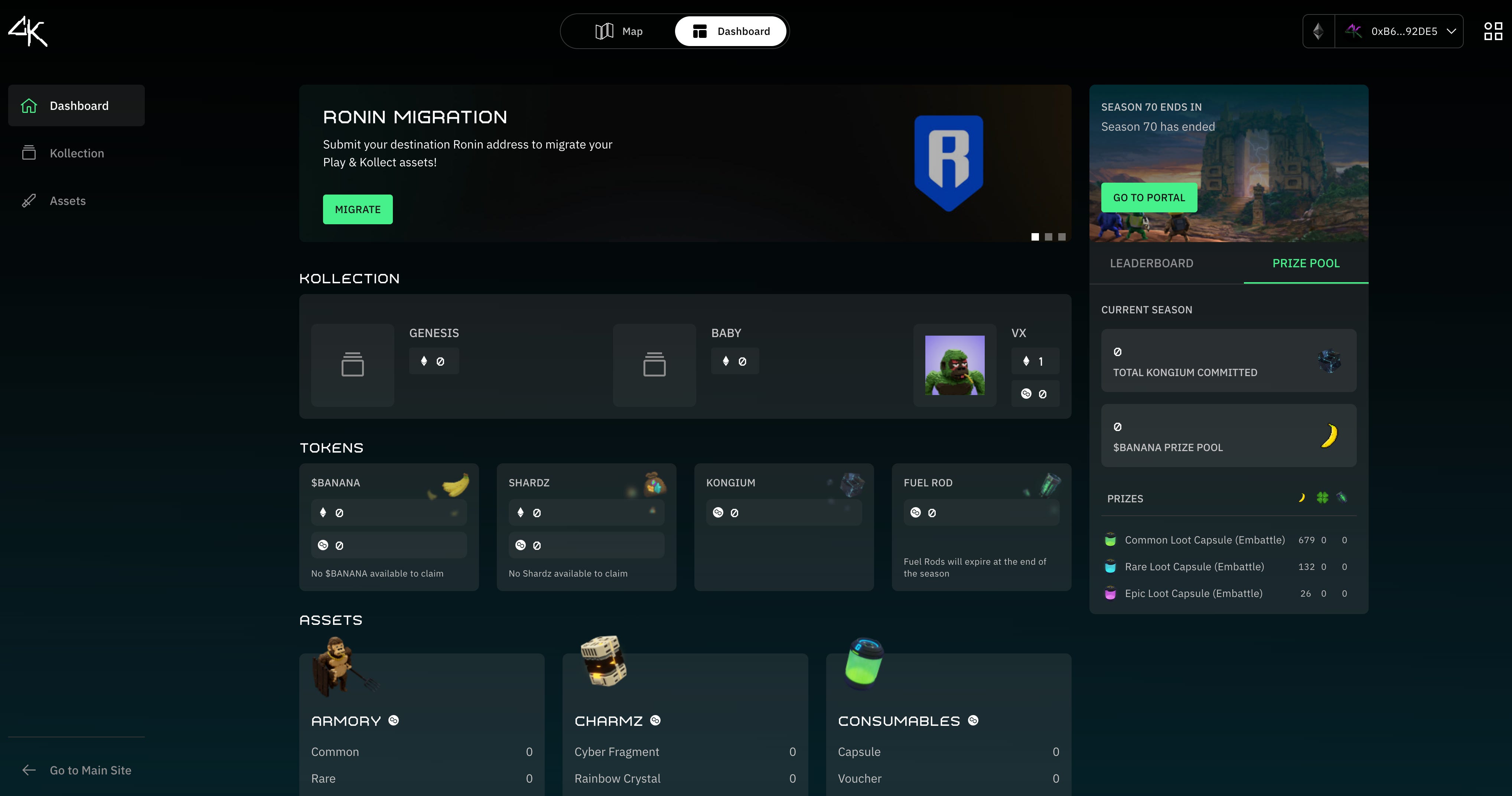This screenshot has height=796, width=1512.
Task: Switch to the Map view
Action: 619,31
